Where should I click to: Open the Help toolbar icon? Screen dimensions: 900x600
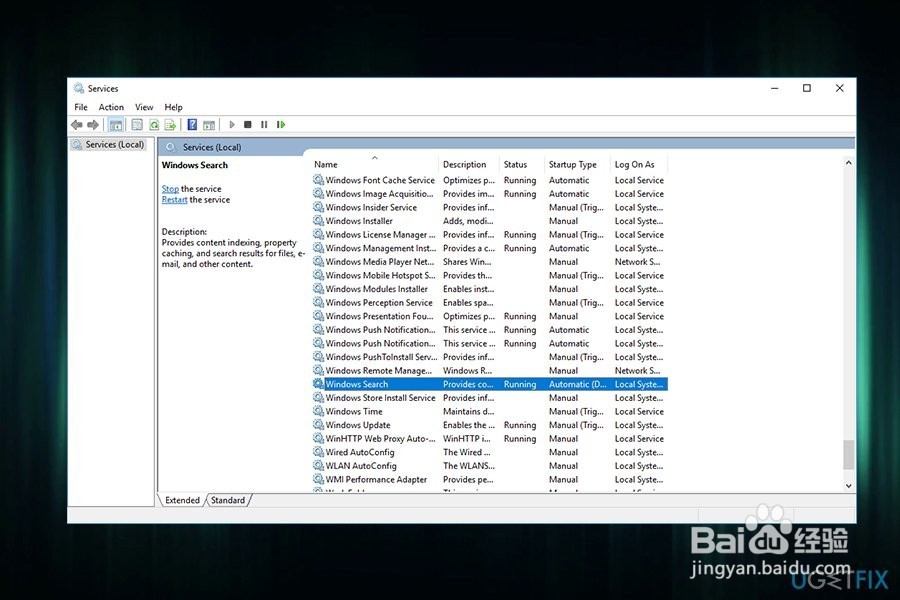tap(192, 125)
